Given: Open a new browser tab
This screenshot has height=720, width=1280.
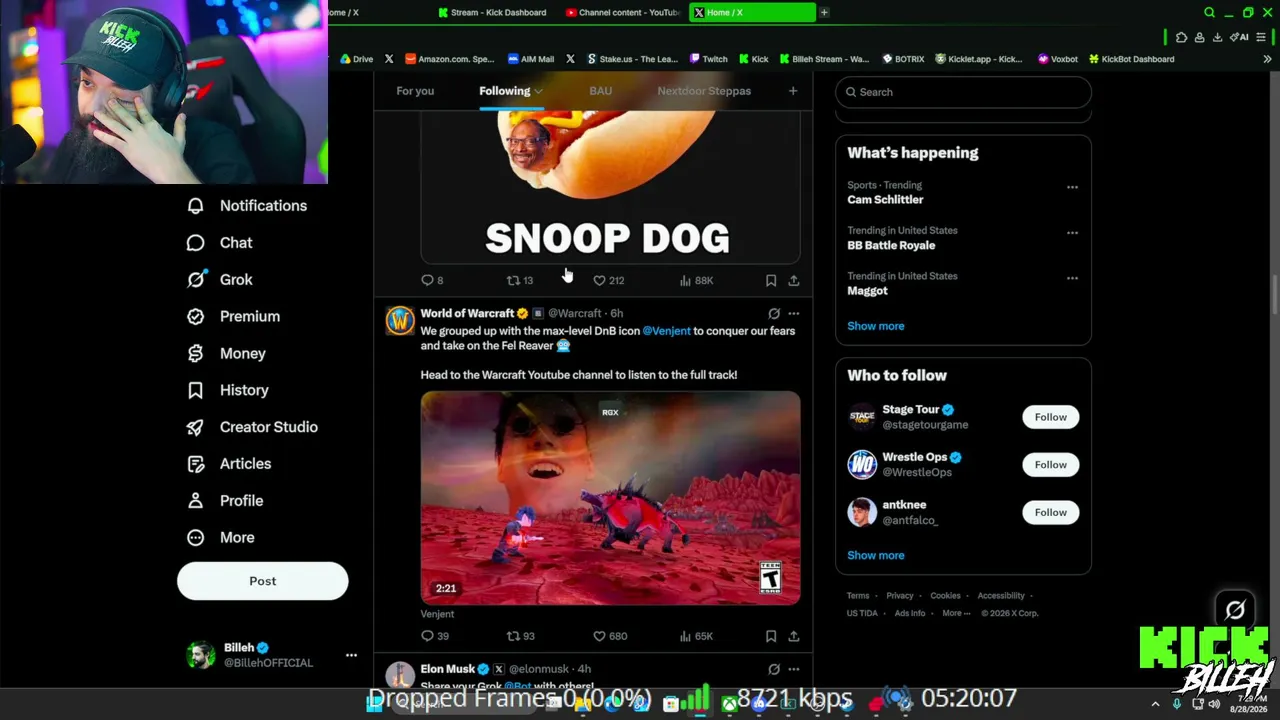Looking at the screenshot, I should [824, 13].
